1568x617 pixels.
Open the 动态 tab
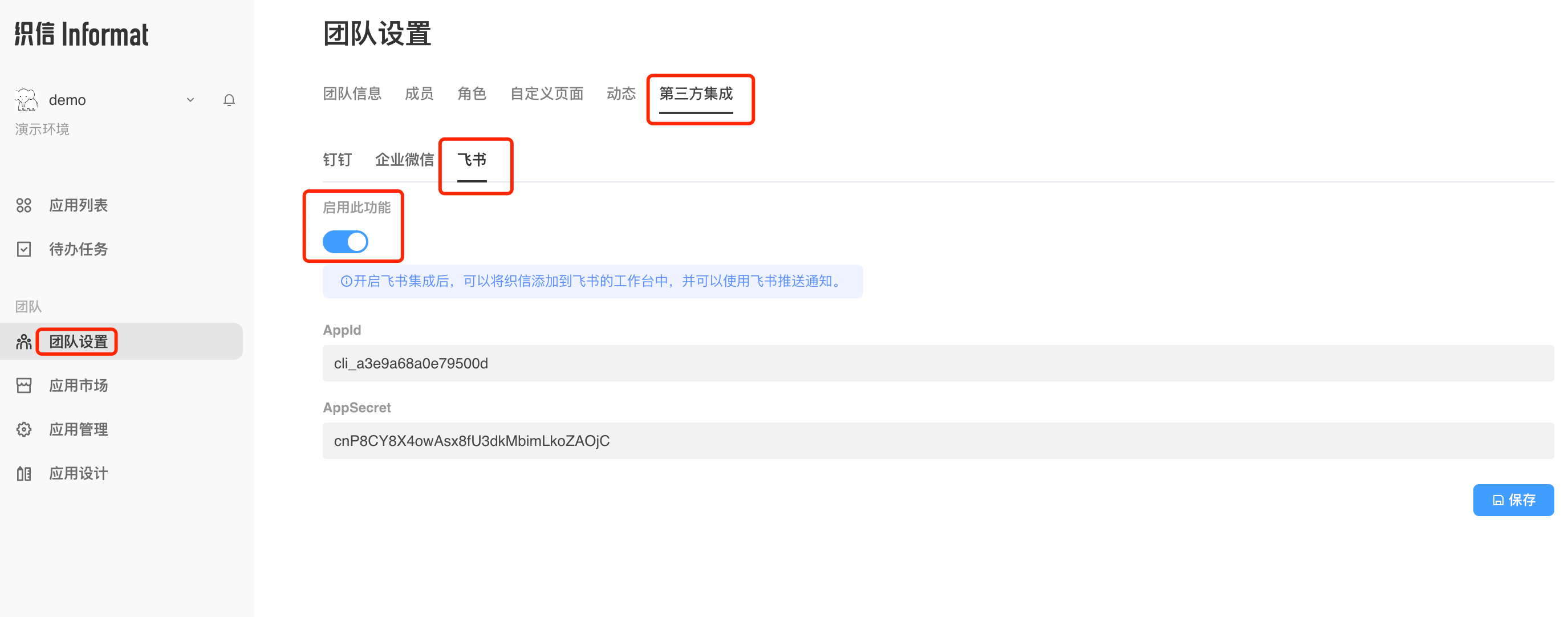621,94
